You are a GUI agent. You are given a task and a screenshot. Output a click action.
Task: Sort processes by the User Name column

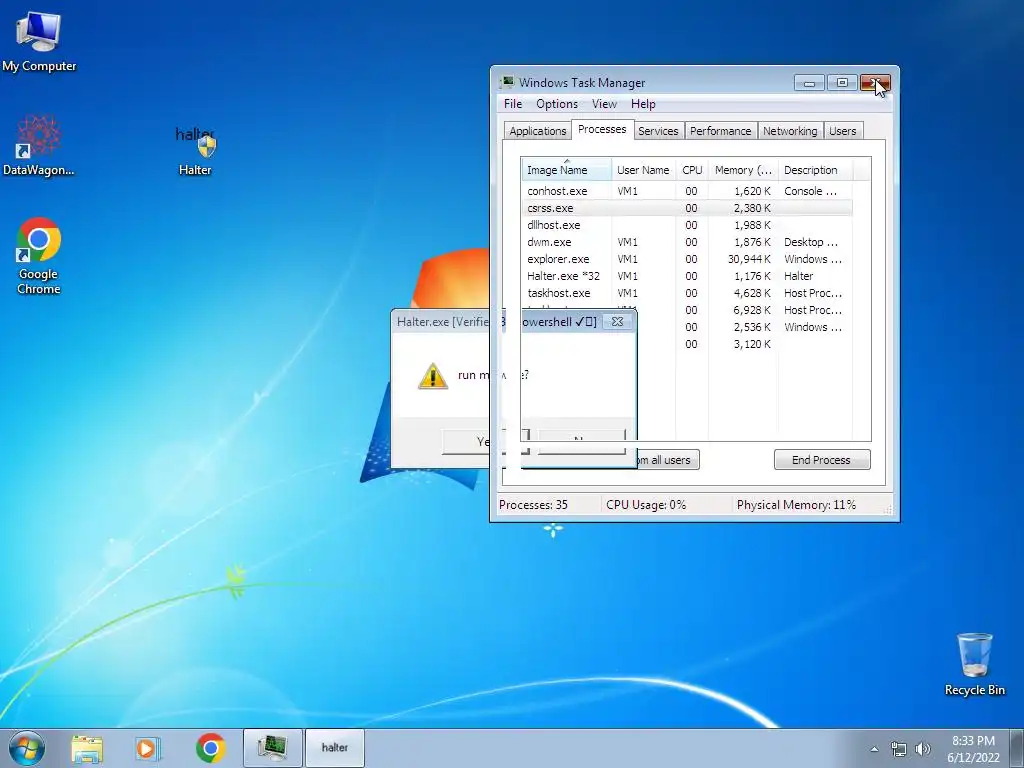(x=643, y=170)
